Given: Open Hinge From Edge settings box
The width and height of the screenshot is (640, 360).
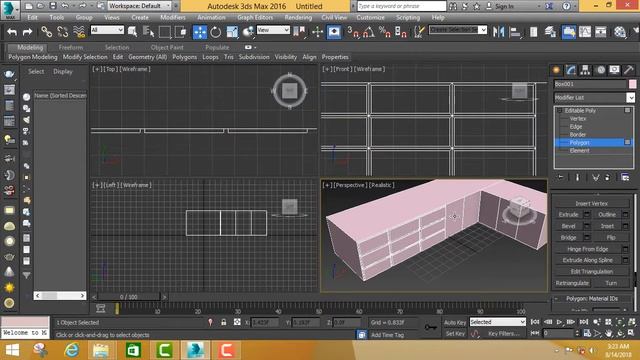Looking at the screenshot, I should (625, 249).
